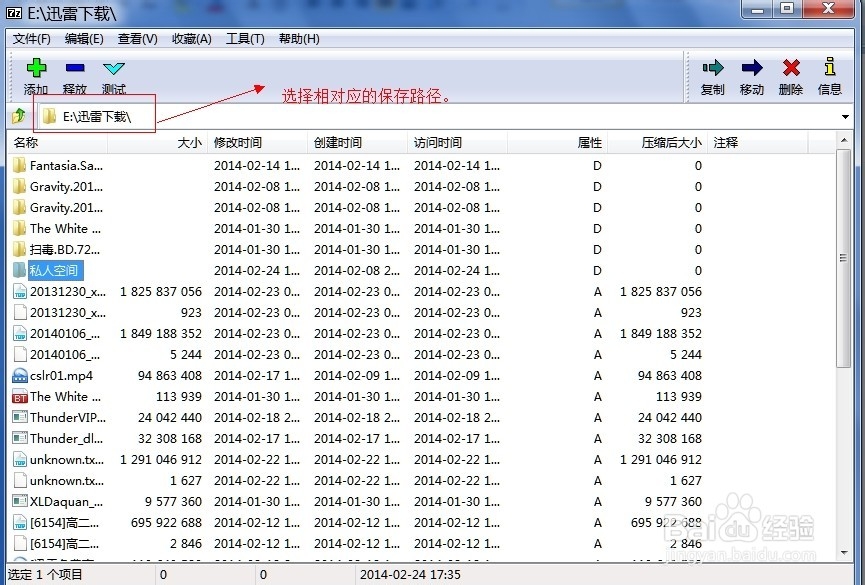Open the 帮助(H) menu
Image resolution: width=865 pixels, height=585 pixels.
299,39
